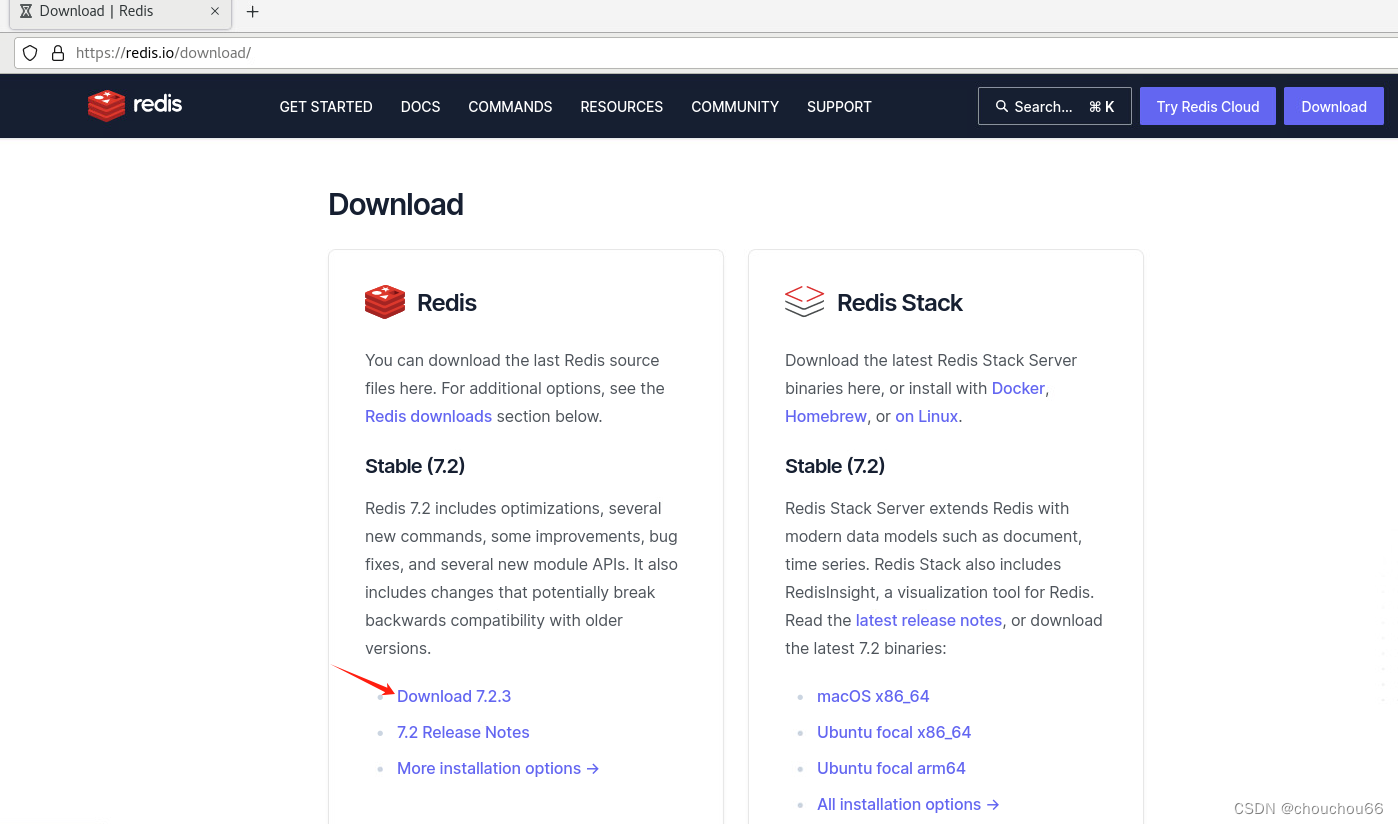The image size is (1398, 824).
Task: Click the Download page heading
Action: (396, 204)
